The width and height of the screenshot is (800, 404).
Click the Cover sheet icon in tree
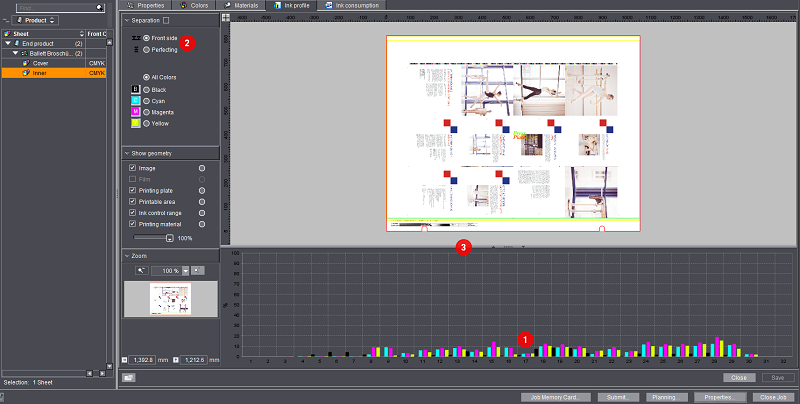click(x=25, y=62)
